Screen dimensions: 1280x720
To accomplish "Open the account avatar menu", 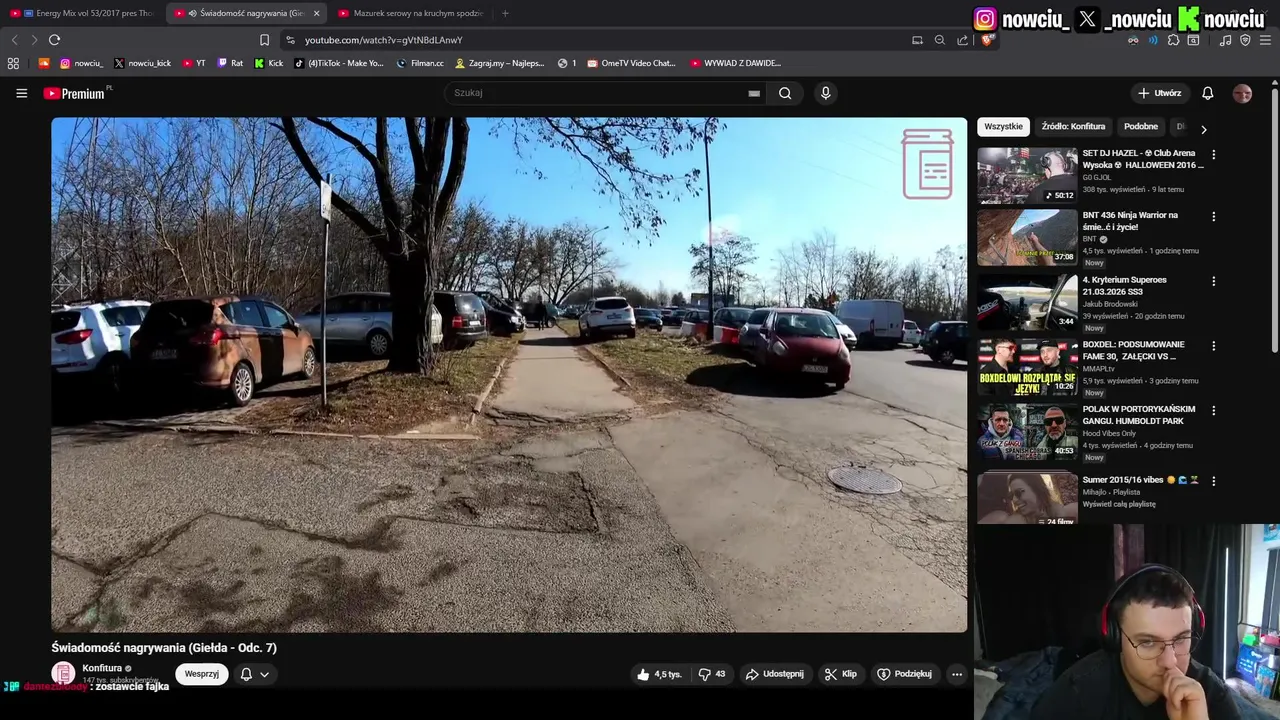I will coord(1242,93).
